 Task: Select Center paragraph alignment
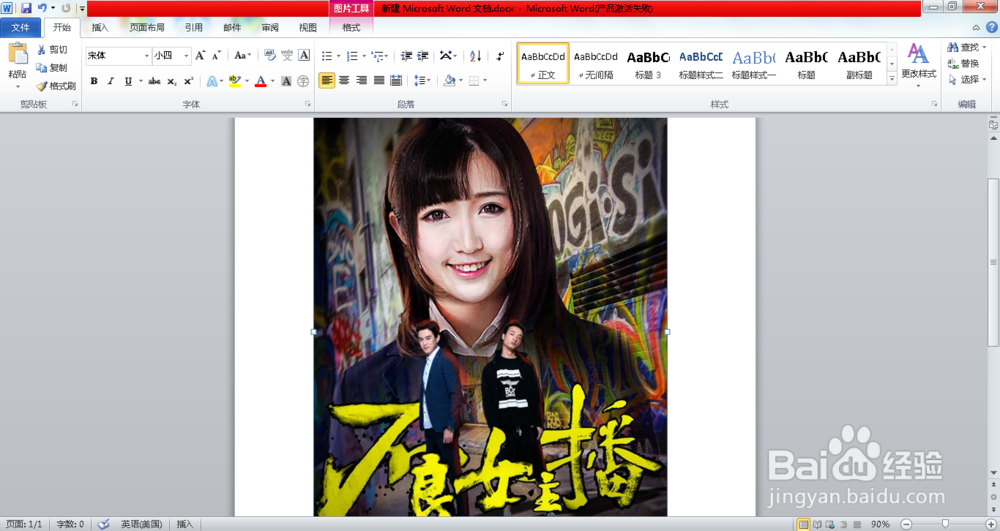click(x=344, y=80)
